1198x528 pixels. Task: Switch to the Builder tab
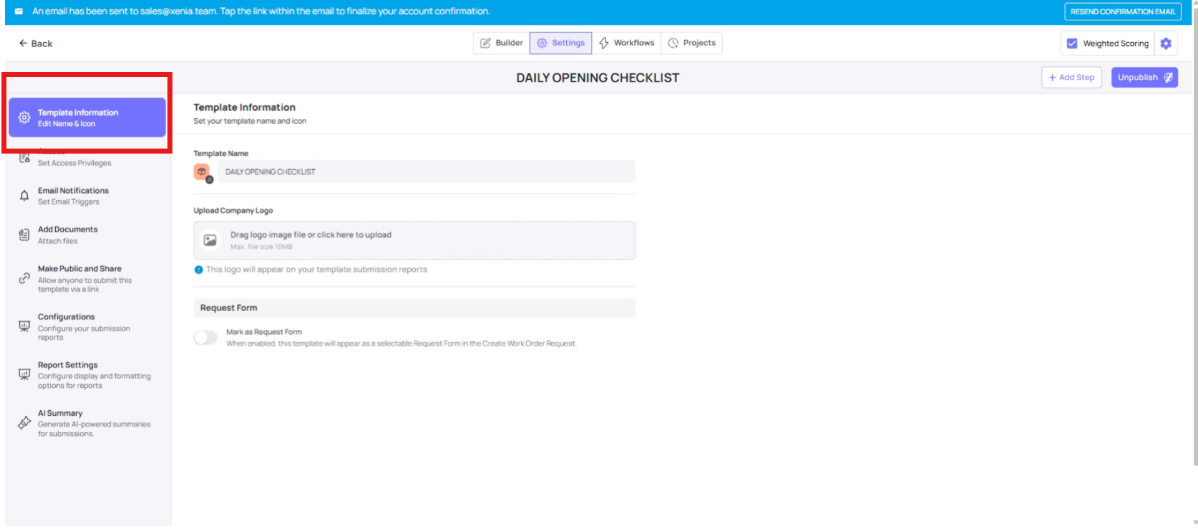(501, 43)
